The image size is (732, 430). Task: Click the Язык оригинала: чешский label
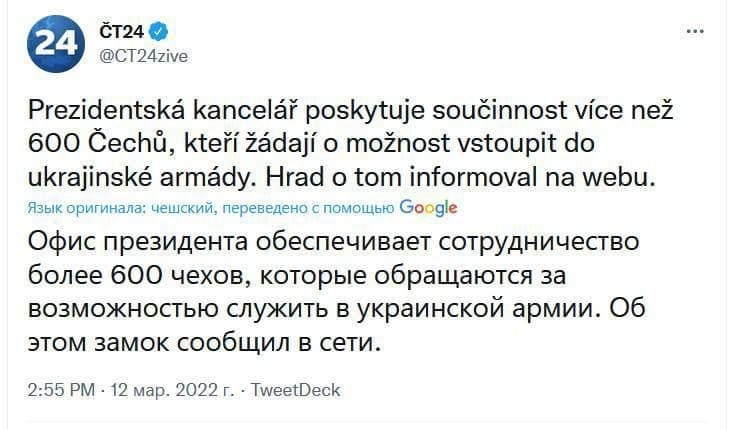(121, 208)
